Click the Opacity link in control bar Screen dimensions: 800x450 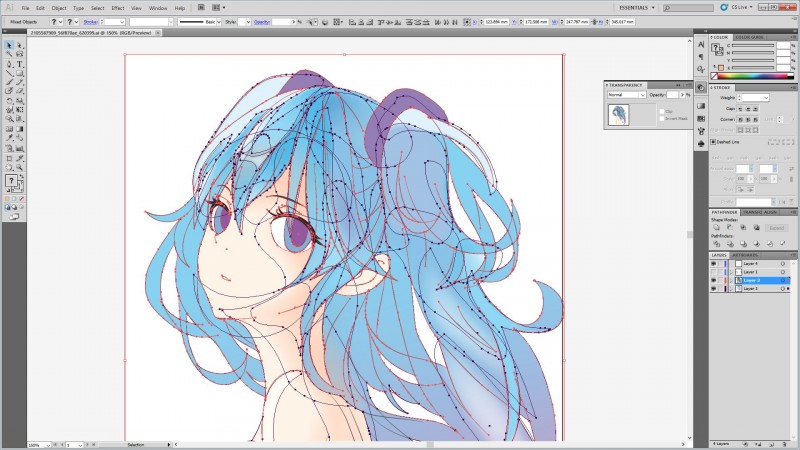[261, 21]
